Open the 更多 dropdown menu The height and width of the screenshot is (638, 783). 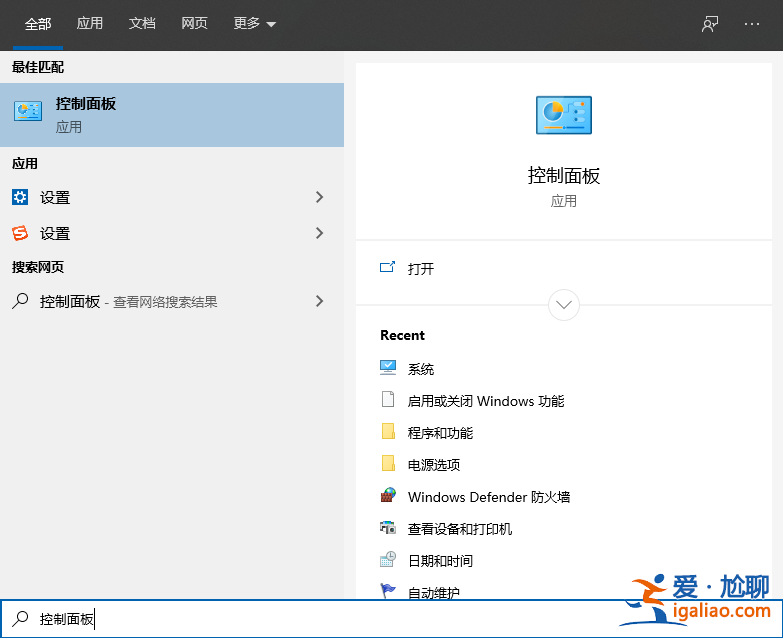click(255, 23)
